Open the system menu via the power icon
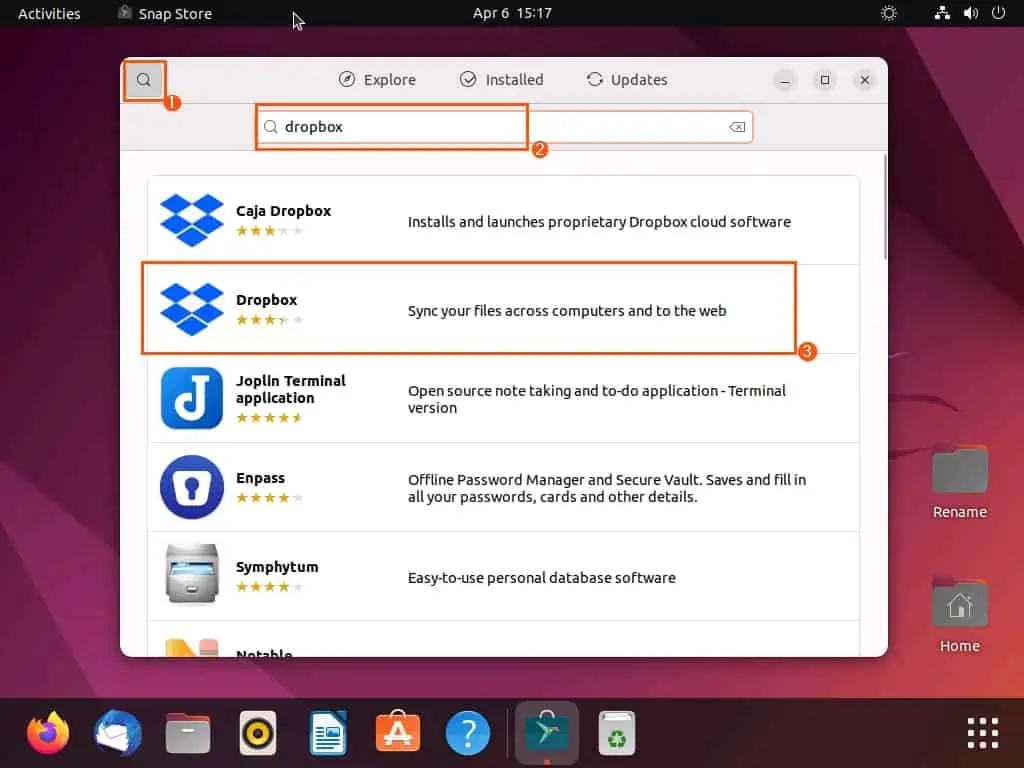 coord(1000,13)
